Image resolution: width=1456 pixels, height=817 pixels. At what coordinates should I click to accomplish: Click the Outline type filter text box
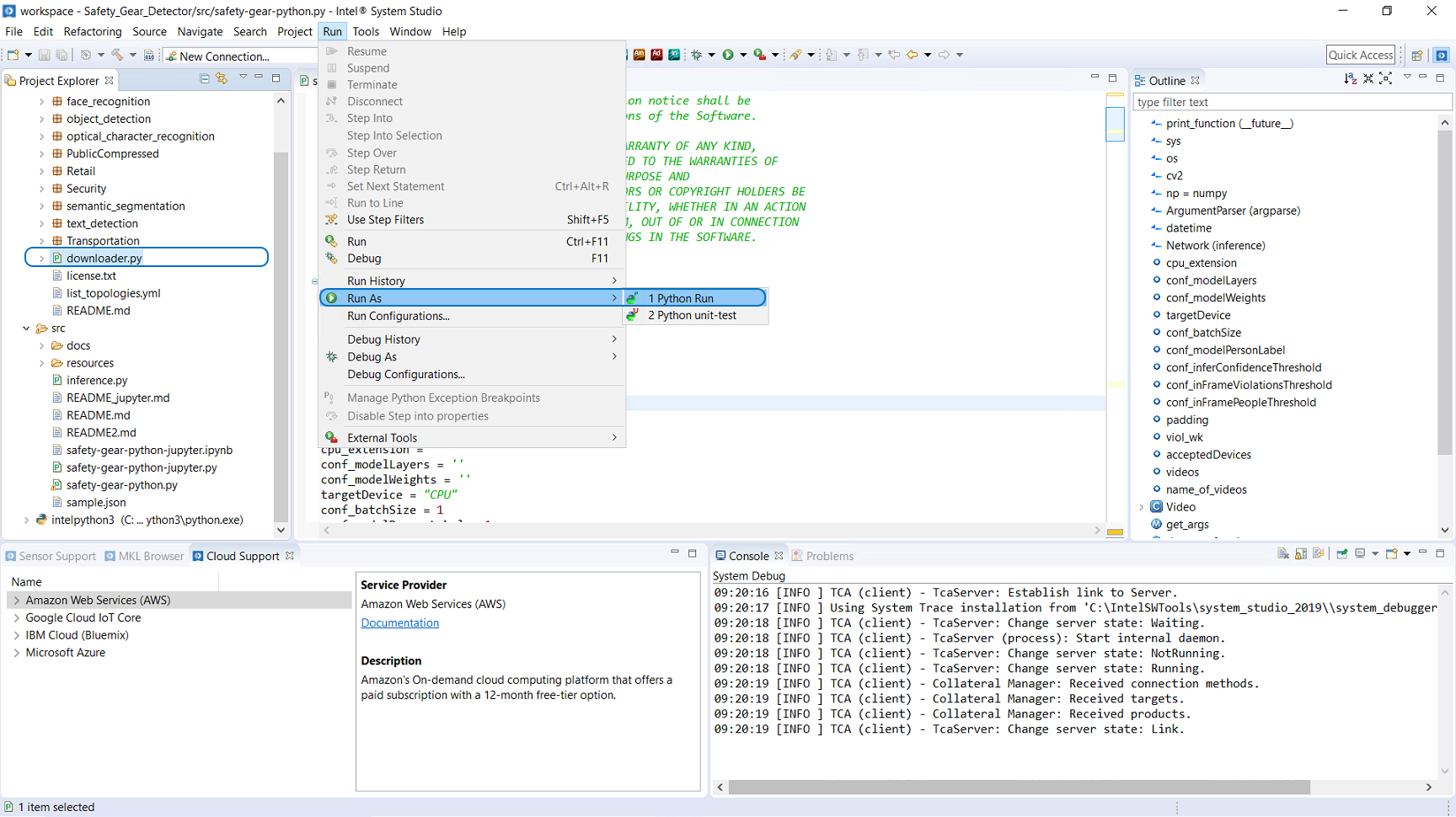[x=1293, y=102]
